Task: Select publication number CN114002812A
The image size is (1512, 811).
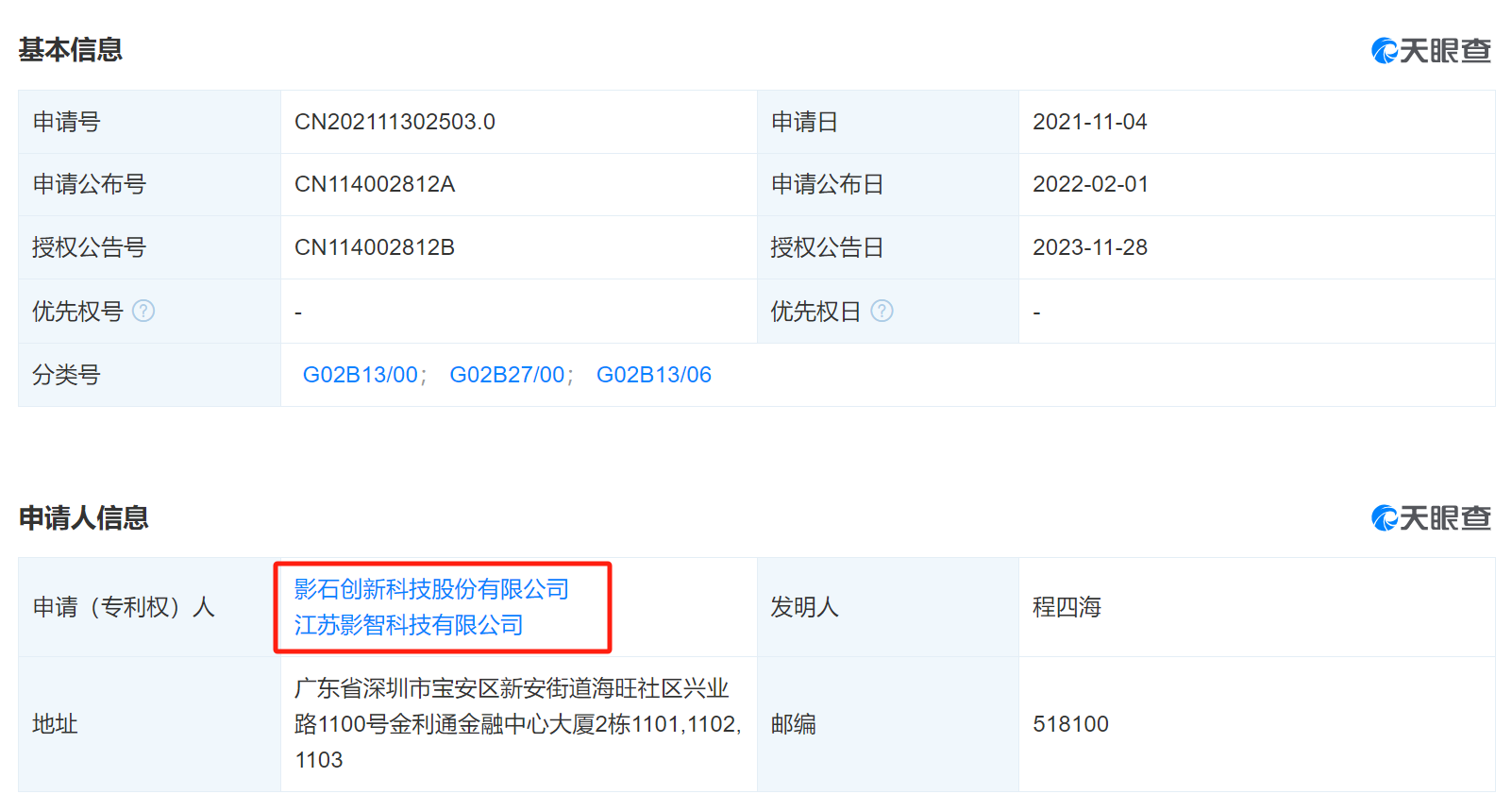Action: click(x=375, y=184)
